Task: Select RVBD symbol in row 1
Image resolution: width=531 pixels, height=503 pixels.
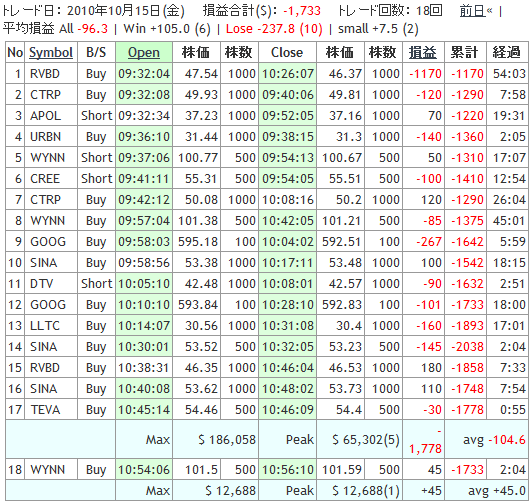Action: [x=45, y=74]
